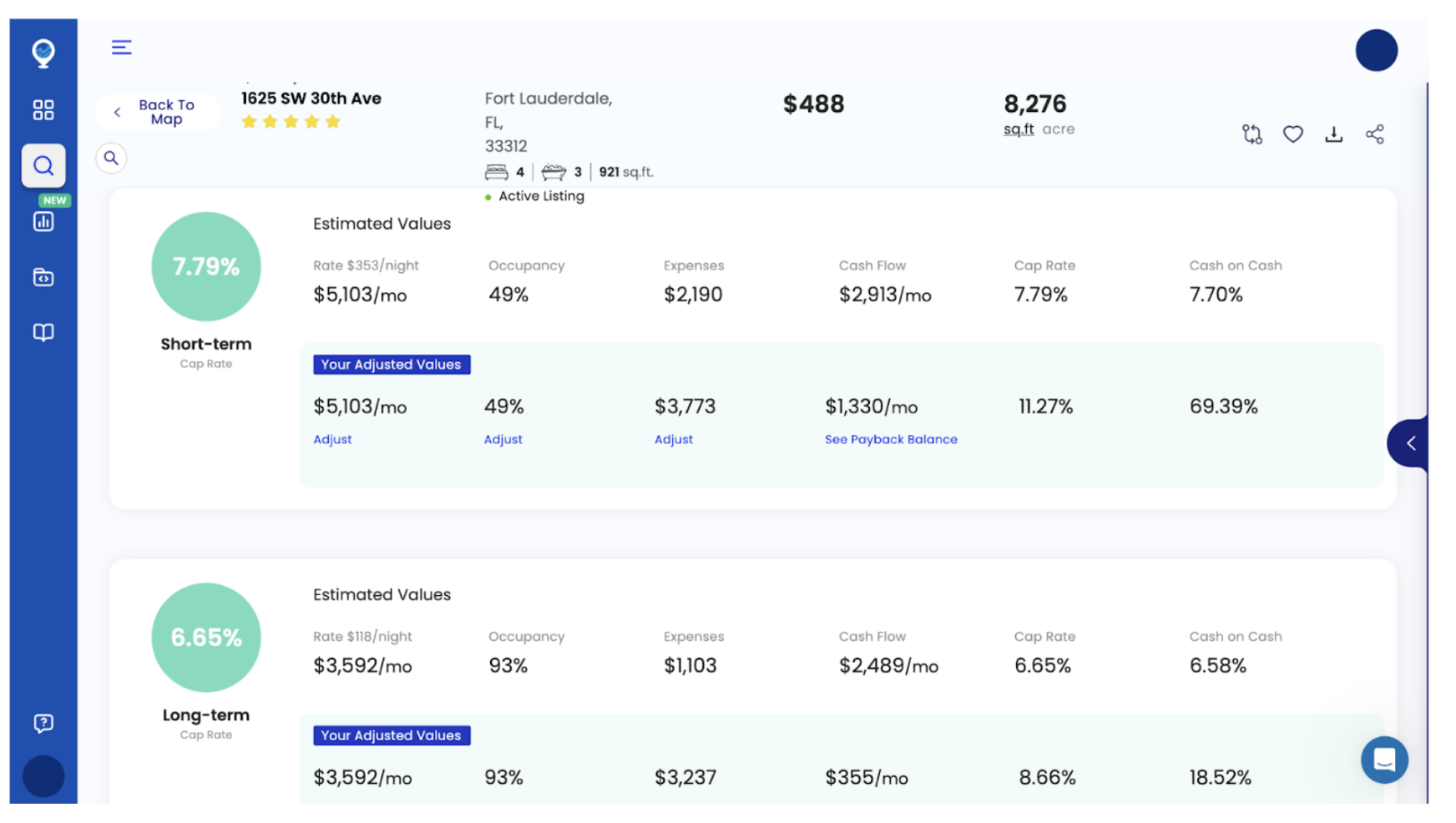Click the compare arrows icon

(x=1251, y=134)
